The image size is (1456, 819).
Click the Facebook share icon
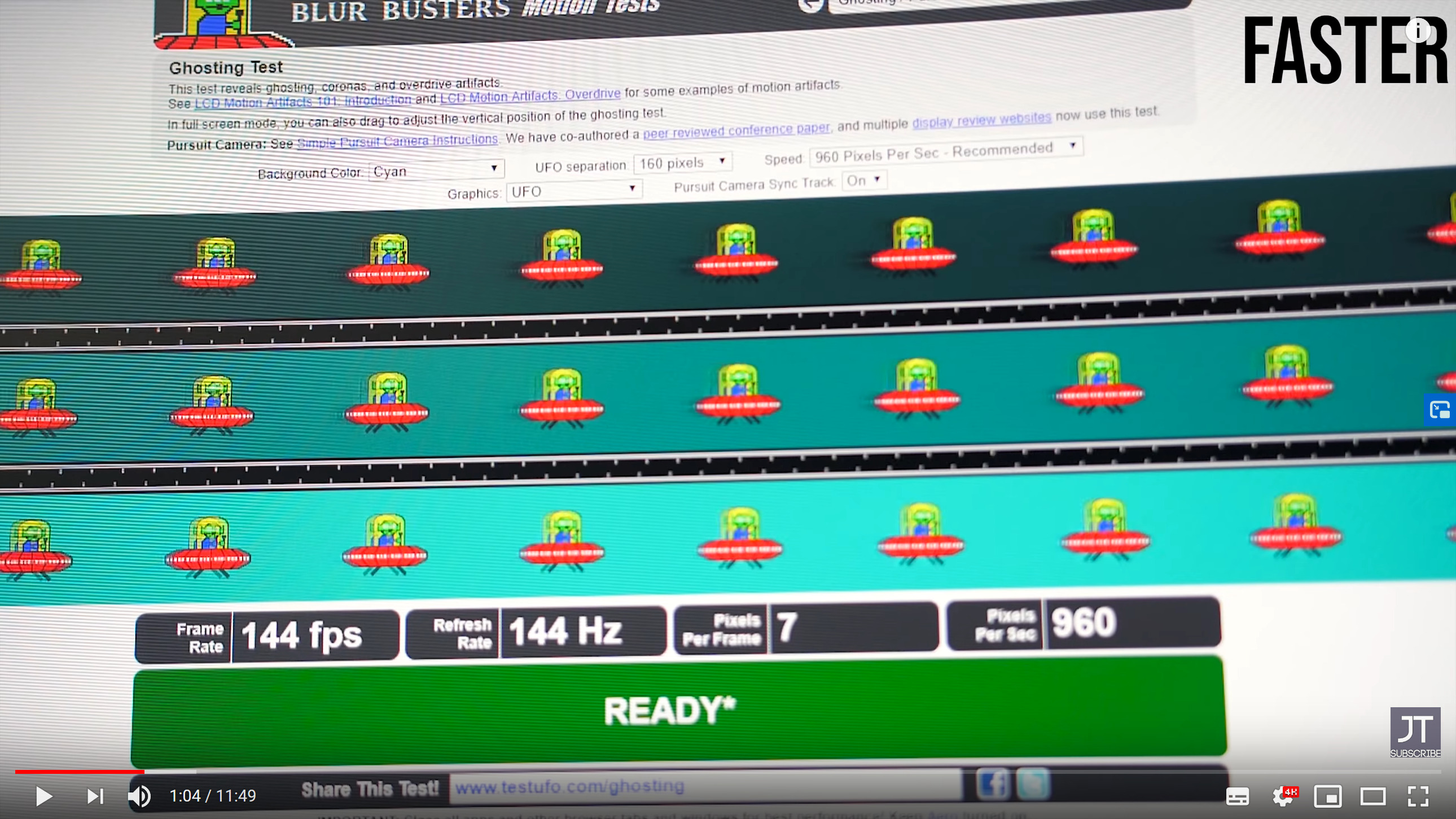click(993, 784)
